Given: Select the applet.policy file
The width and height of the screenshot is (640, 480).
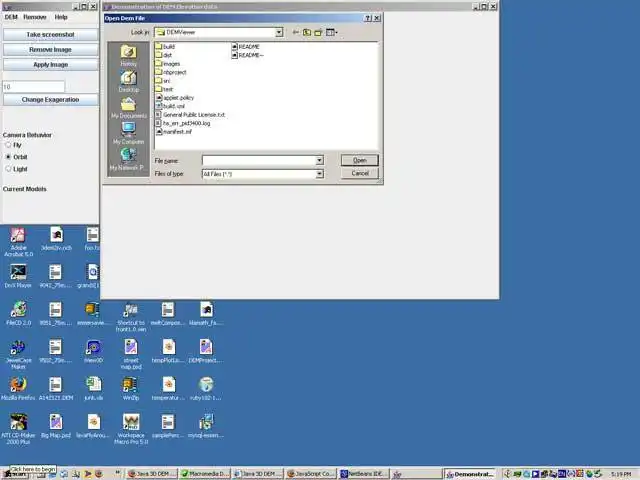Looking at the screenshot, I should tap(175, 98).
